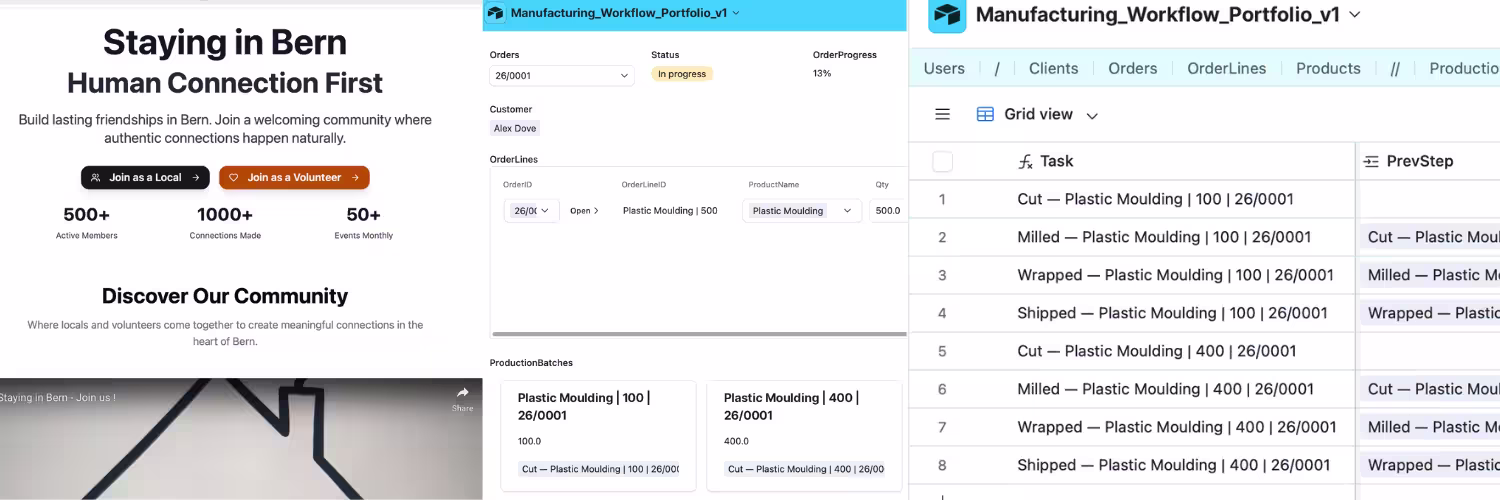The width and height of the screenshot is (1500, 500).
Task: Open the Clients table tab
Action: (1053, 68)
